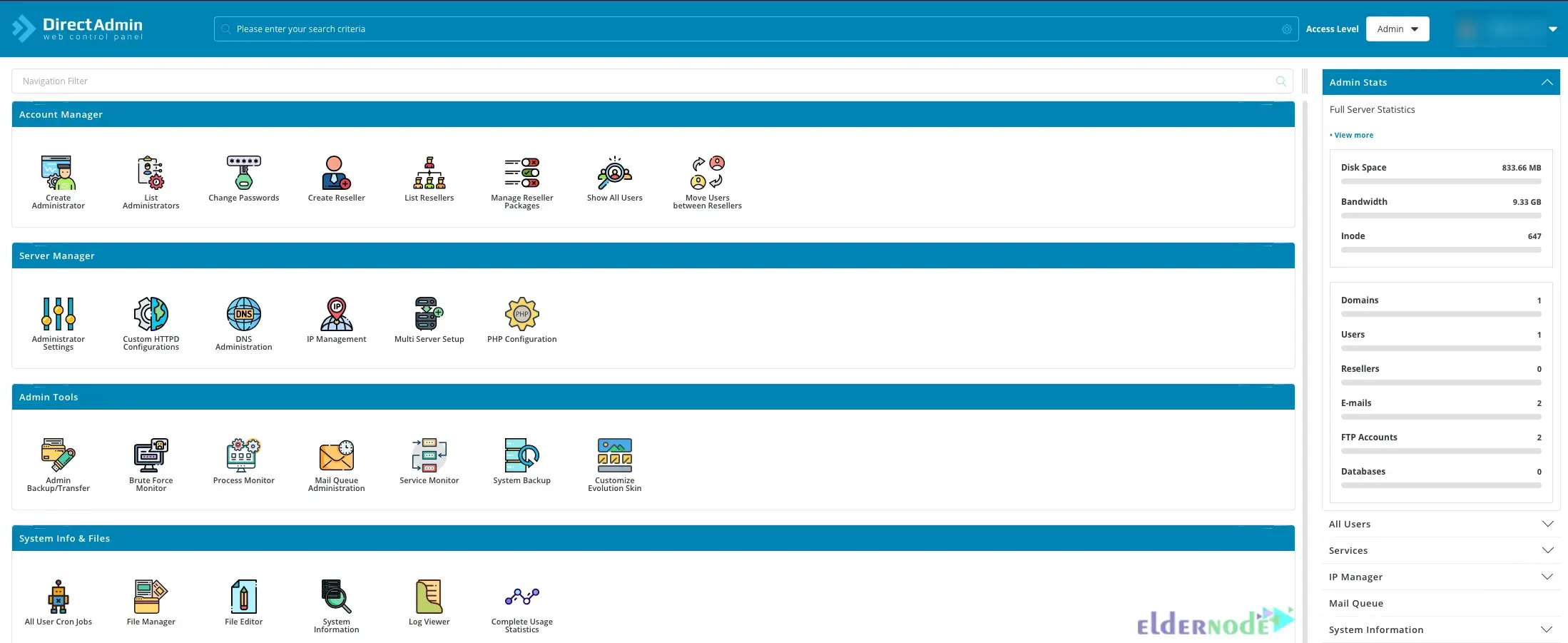
Task: Select DNS Administration
Action: (243, 320)
